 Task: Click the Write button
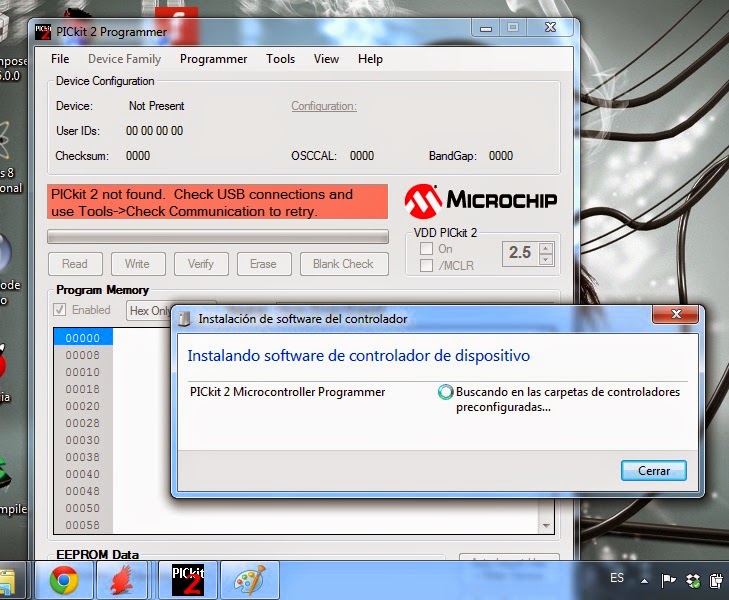[138, 264]
